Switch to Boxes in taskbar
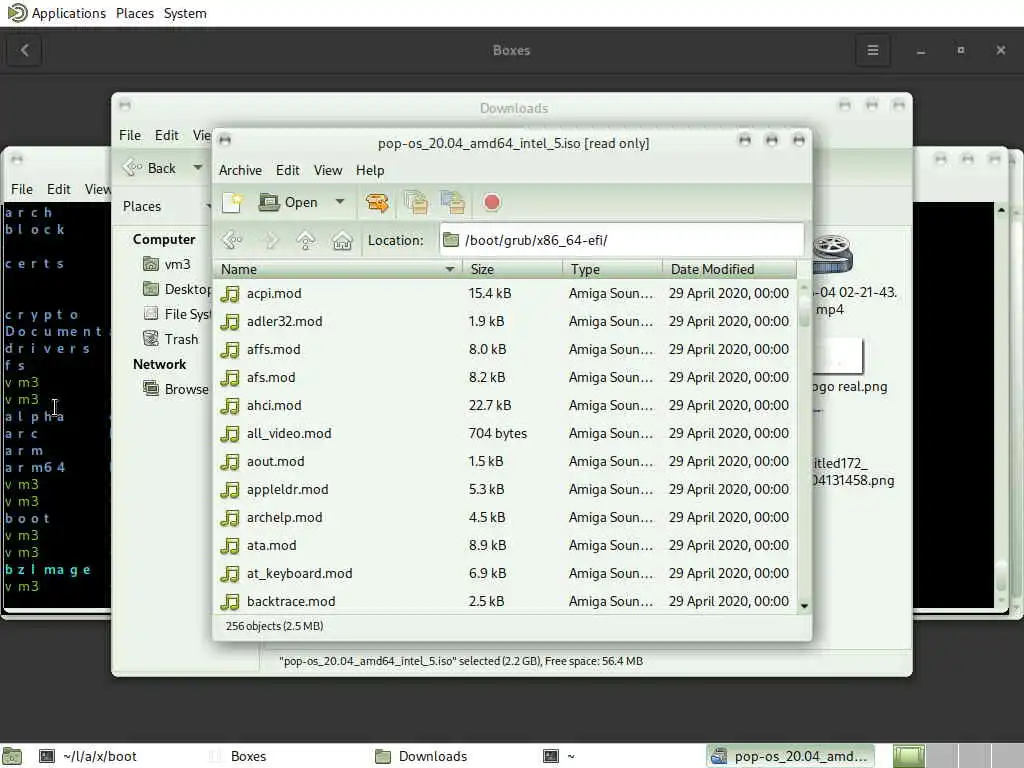This screenshot has height=768, width=1024. tap(238, 756)
